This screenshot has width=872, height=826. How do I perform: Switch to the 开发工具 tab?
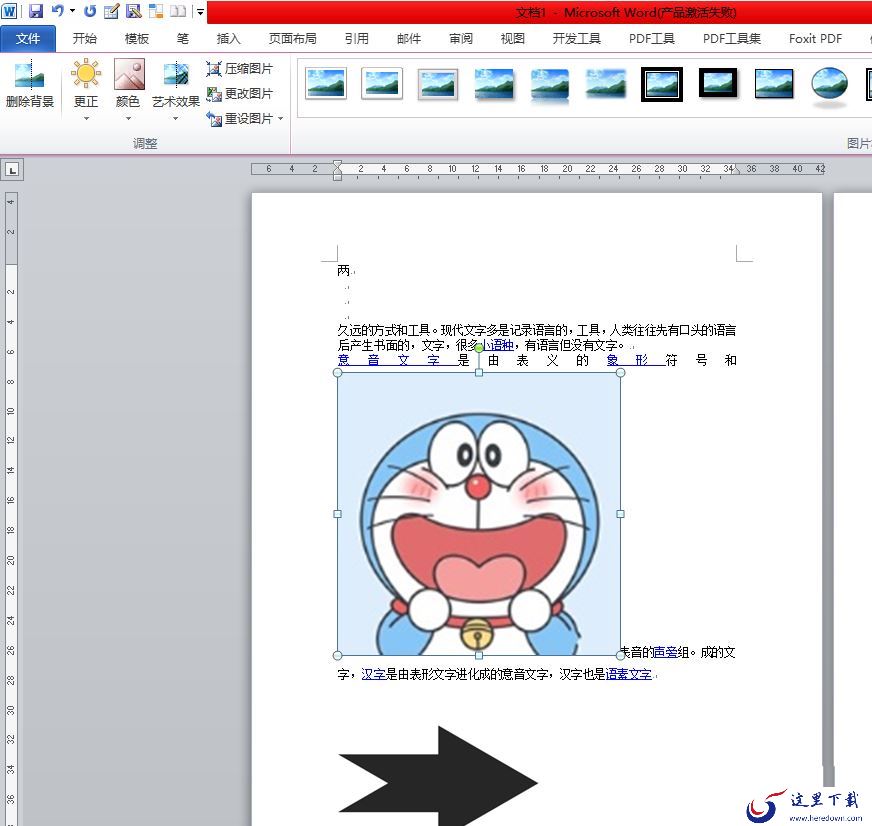point(576,38)
